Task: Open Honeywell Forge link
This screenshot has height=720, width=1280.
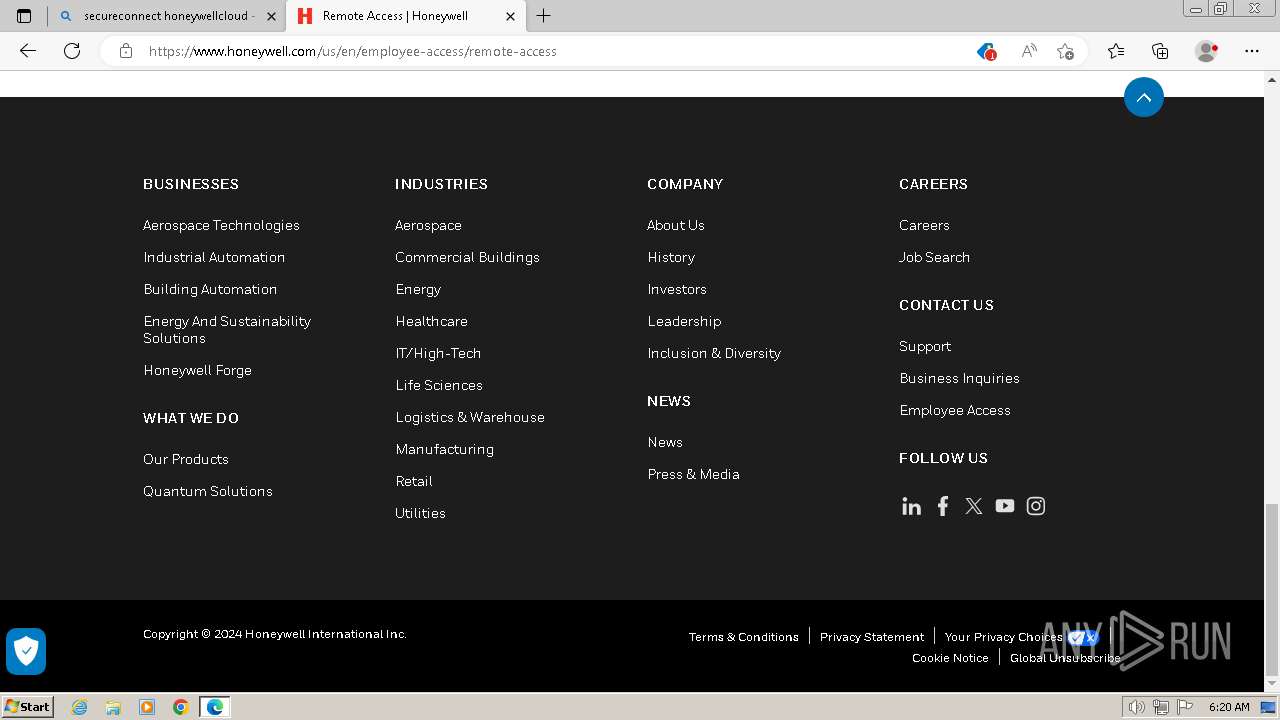Action: click(197, 370)
